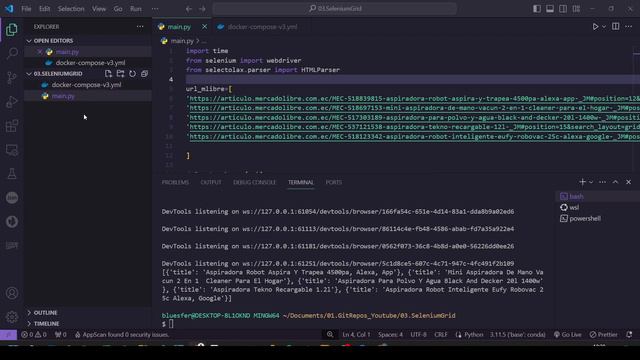The width and height of the screenshot is (640, 360).
Task: Open the File menu
Action: 26,9
